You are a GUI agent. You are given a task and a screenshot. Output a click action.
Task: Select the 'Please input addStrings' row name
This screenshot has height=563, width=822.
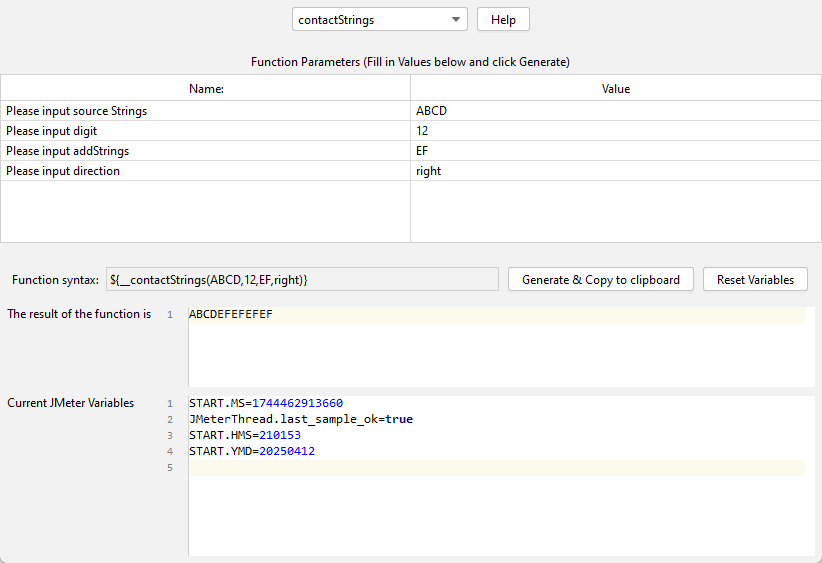pos(68,151)
